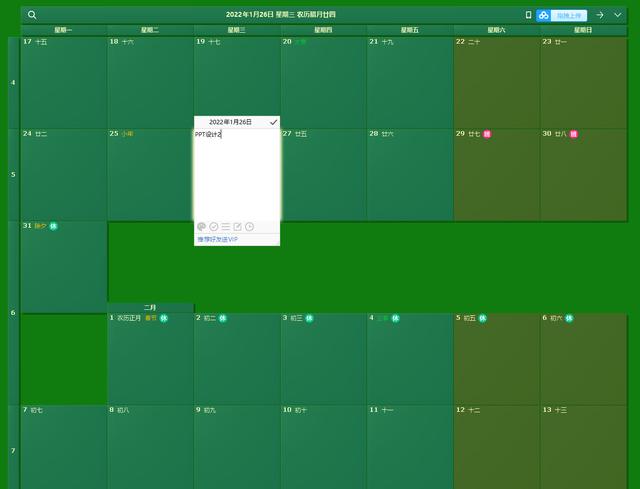This screenshot has height=489, width=640.
Task: Open the color palette icon in note editor
Action: (201, 227)
